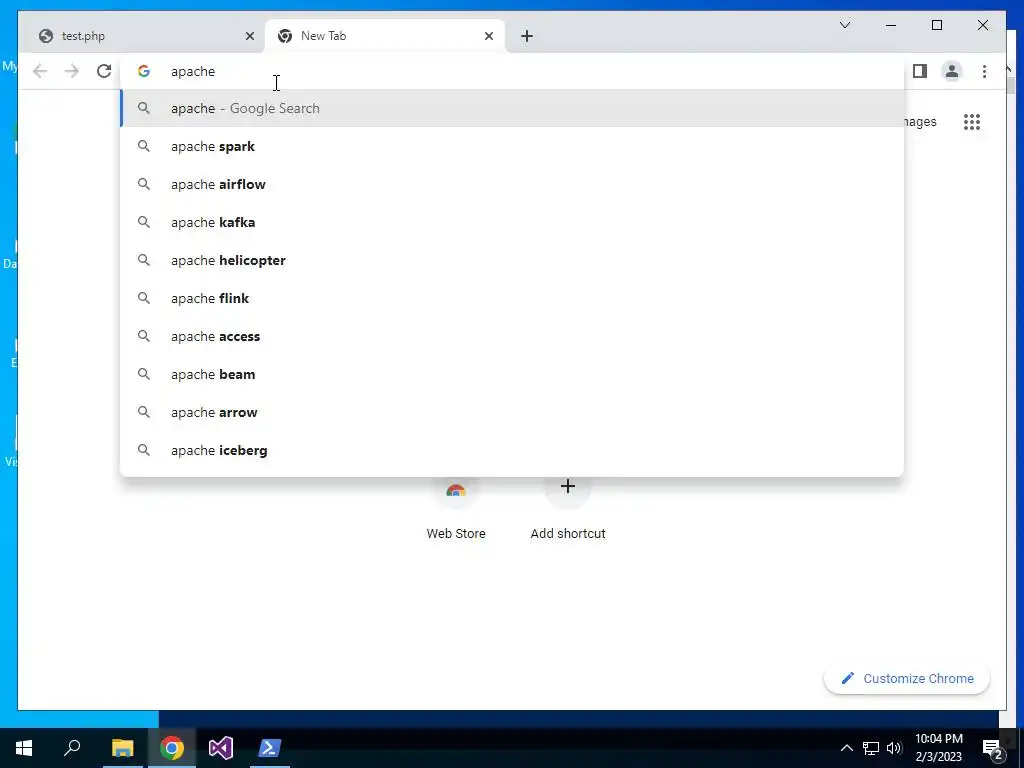Choose the apache spark suggestion

click(x=512, y=146)
